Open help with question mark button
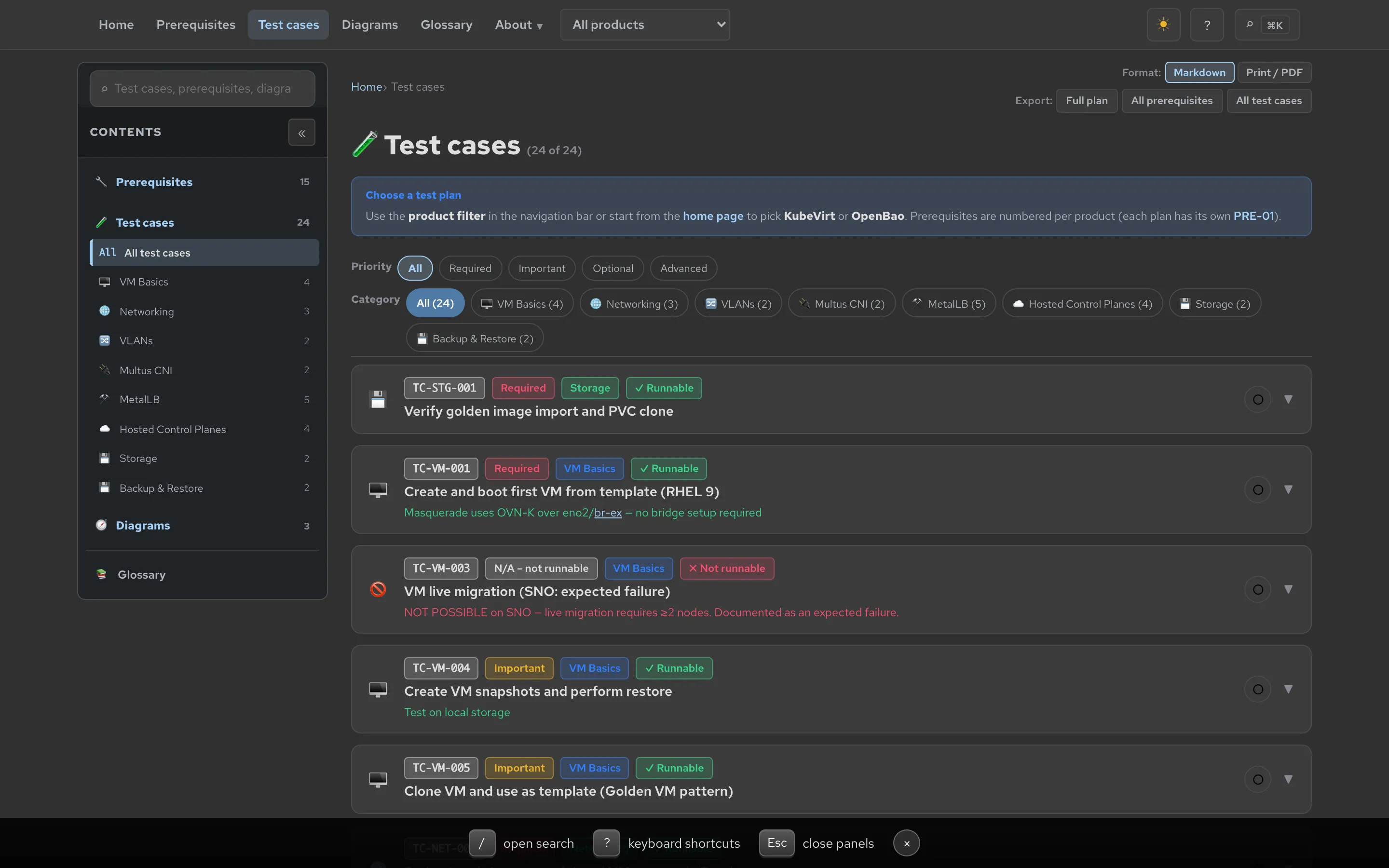This screenshot has width=1389, height=868. (x=1207, y=25)
